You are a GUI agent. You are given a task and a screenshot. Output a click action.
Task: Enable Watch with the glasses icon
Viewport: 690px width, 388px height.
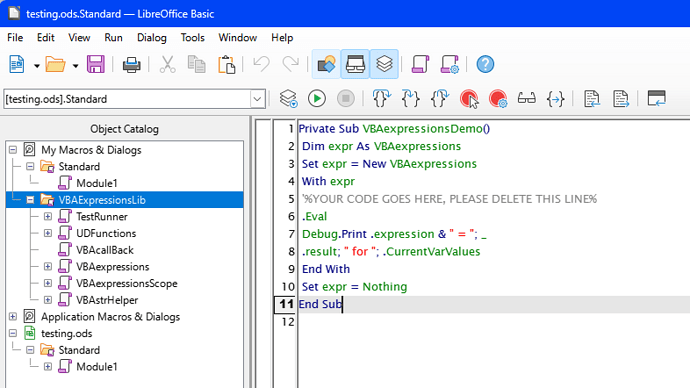pyautogui.click(x=526, y=99)
